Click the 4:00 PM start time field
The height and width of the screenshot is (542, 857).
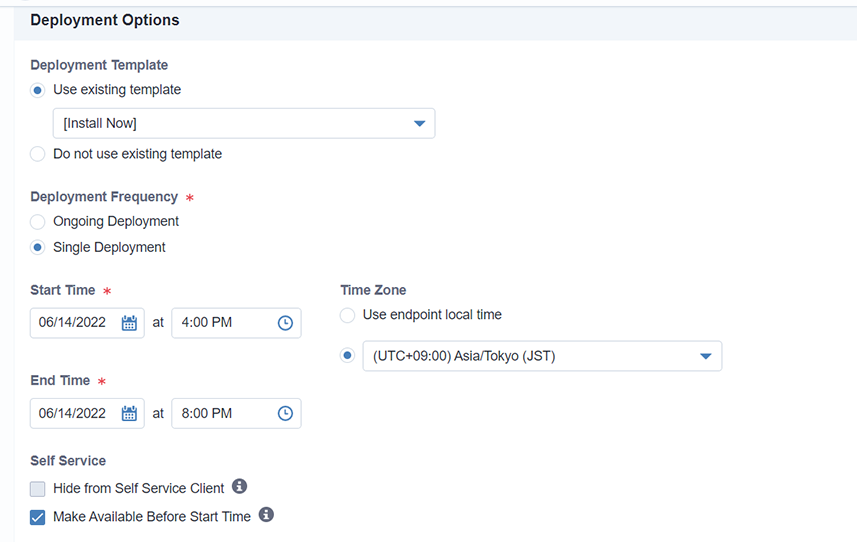(x=220, y=323)
